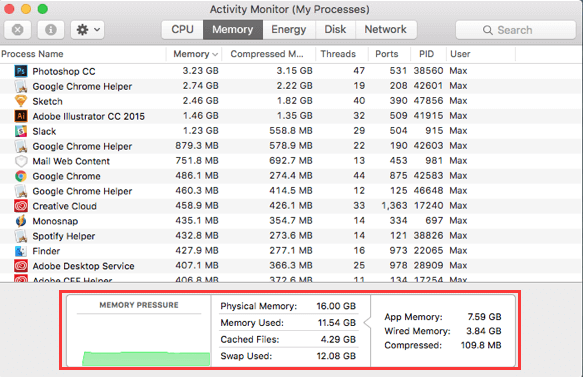Select the Slack process name

(44, 131)
